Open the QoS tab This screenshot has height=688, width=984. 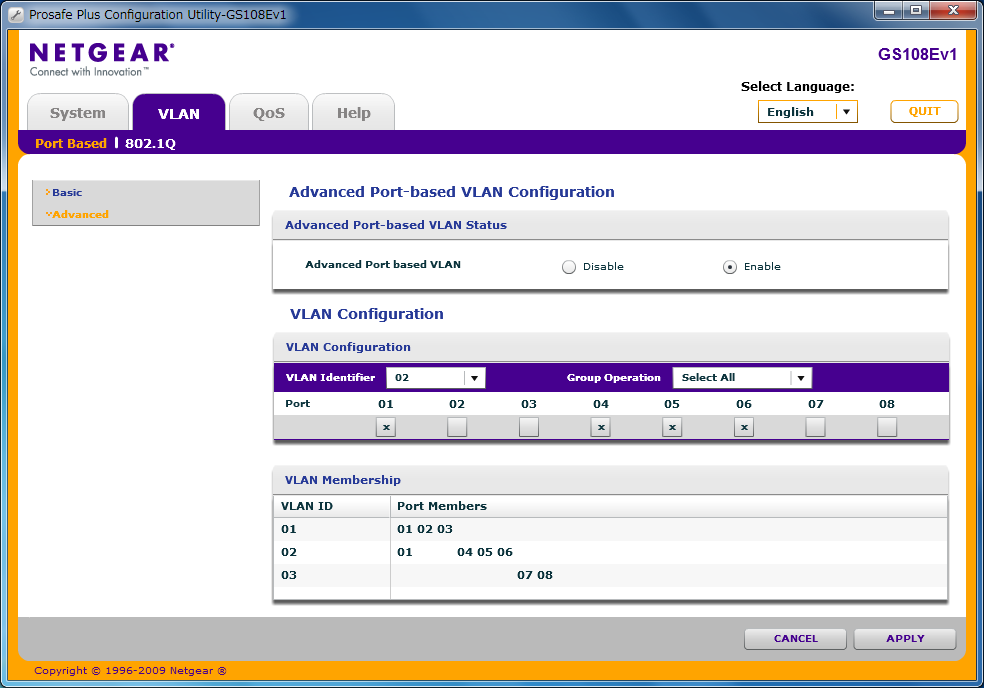click(x=269, y=113)
